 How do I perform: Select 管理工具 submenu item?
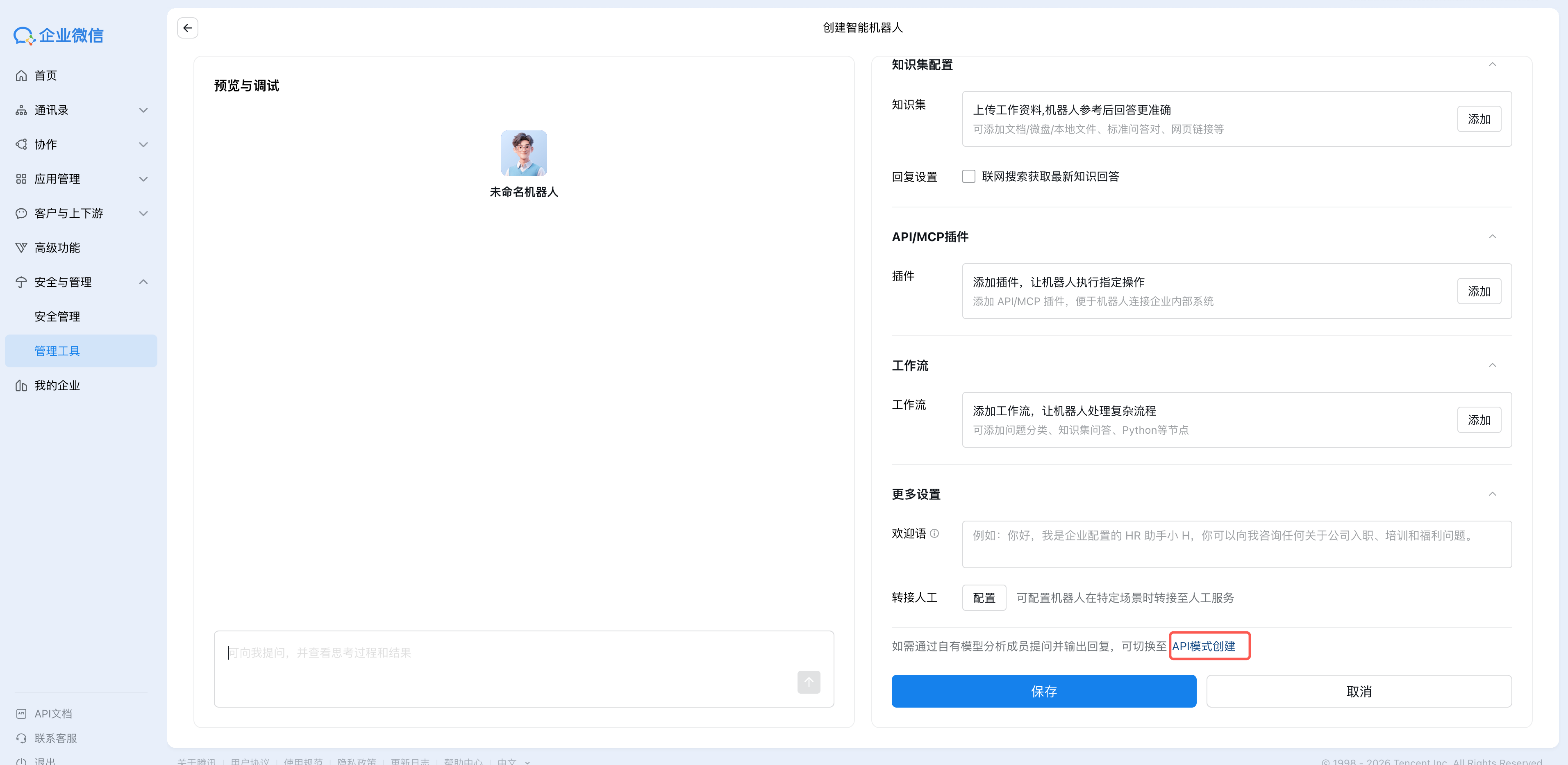[57, 351]
